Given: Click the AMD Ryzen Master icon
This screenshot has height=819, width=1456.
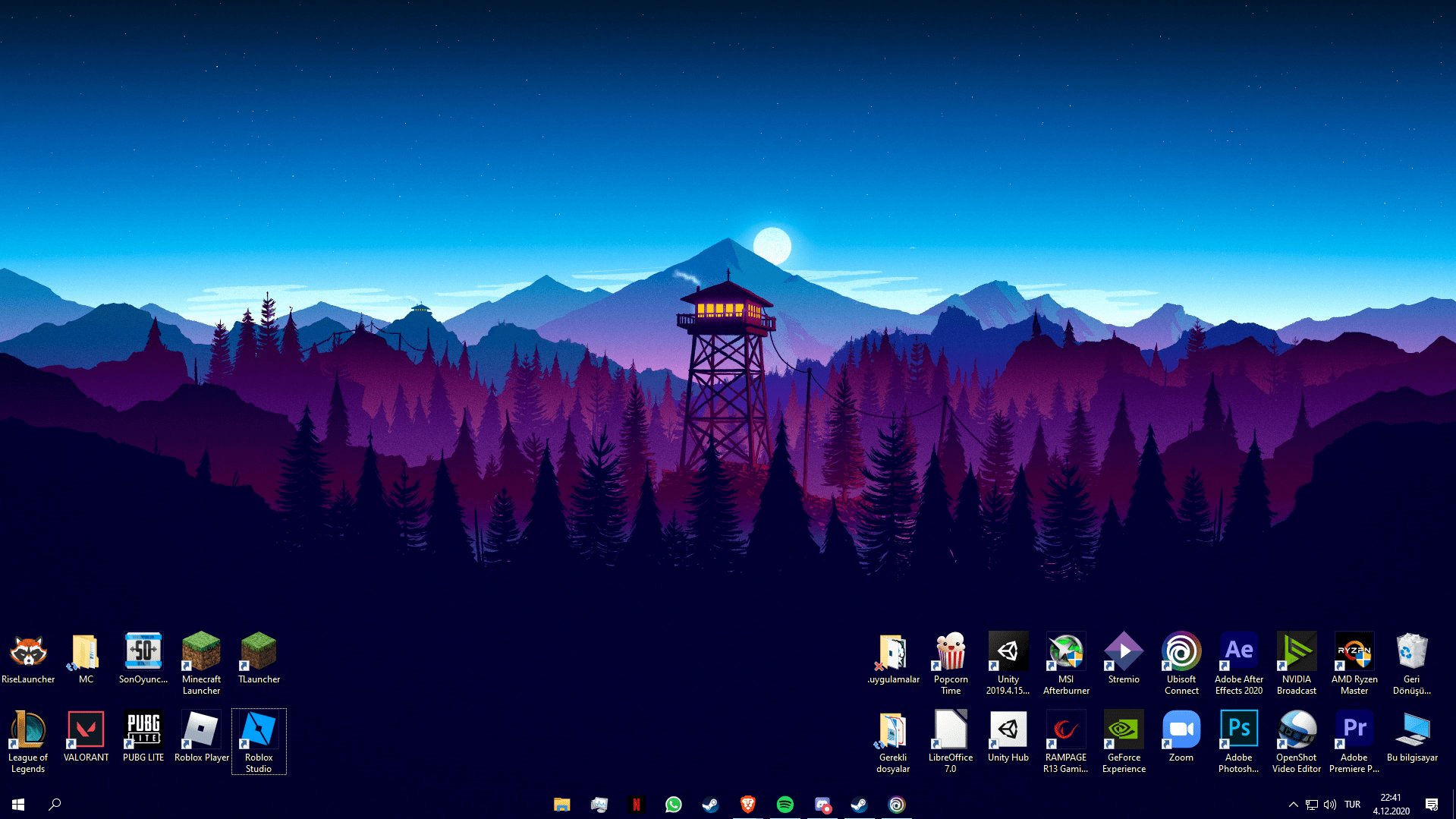Looking at the screenshot, I should 1354,663.
